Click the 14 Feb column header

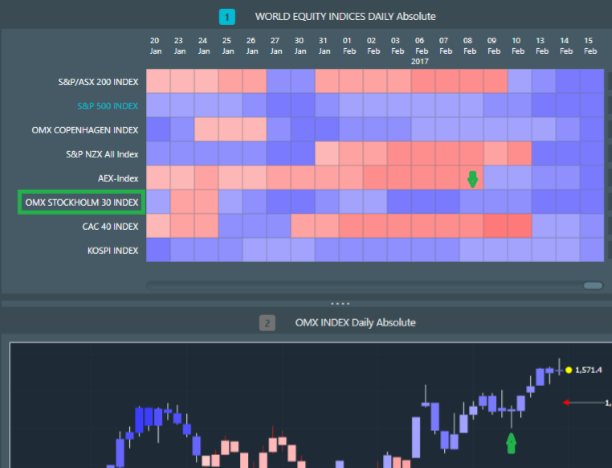(x=566, y=46)
